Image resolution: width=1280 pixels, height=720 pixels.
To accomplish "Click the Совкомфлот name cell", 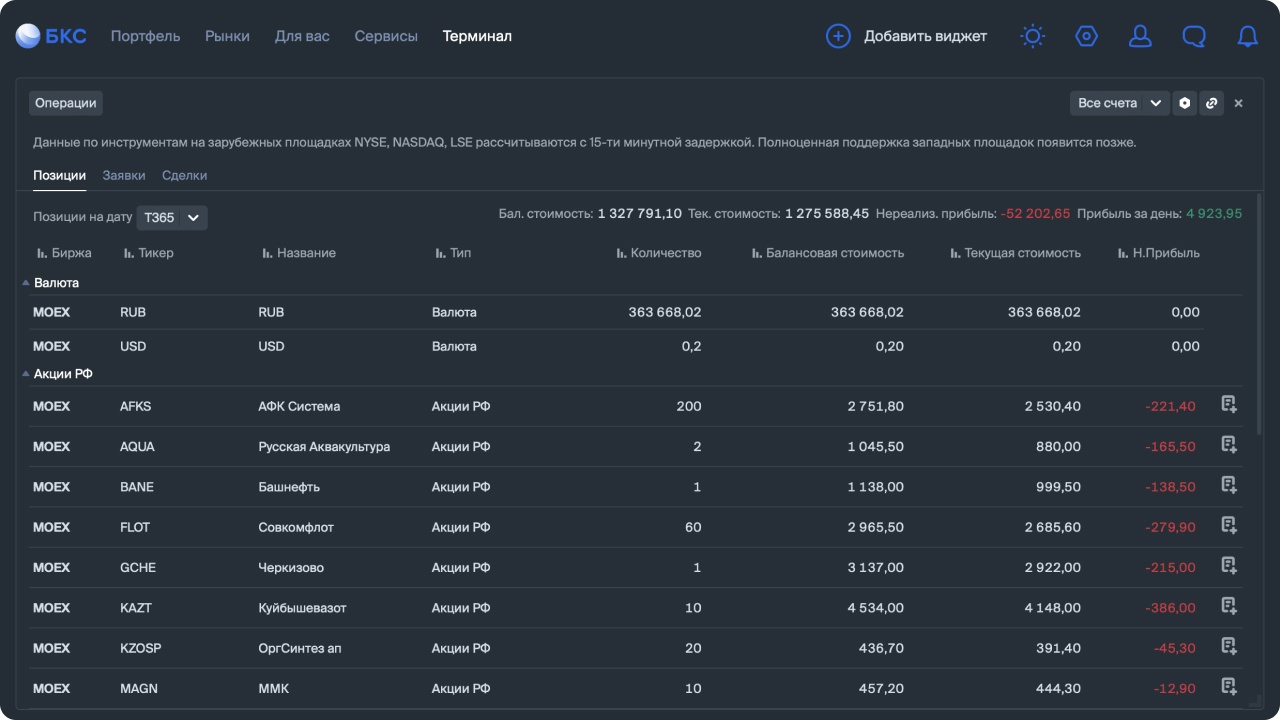I will (x=296, y=527).
